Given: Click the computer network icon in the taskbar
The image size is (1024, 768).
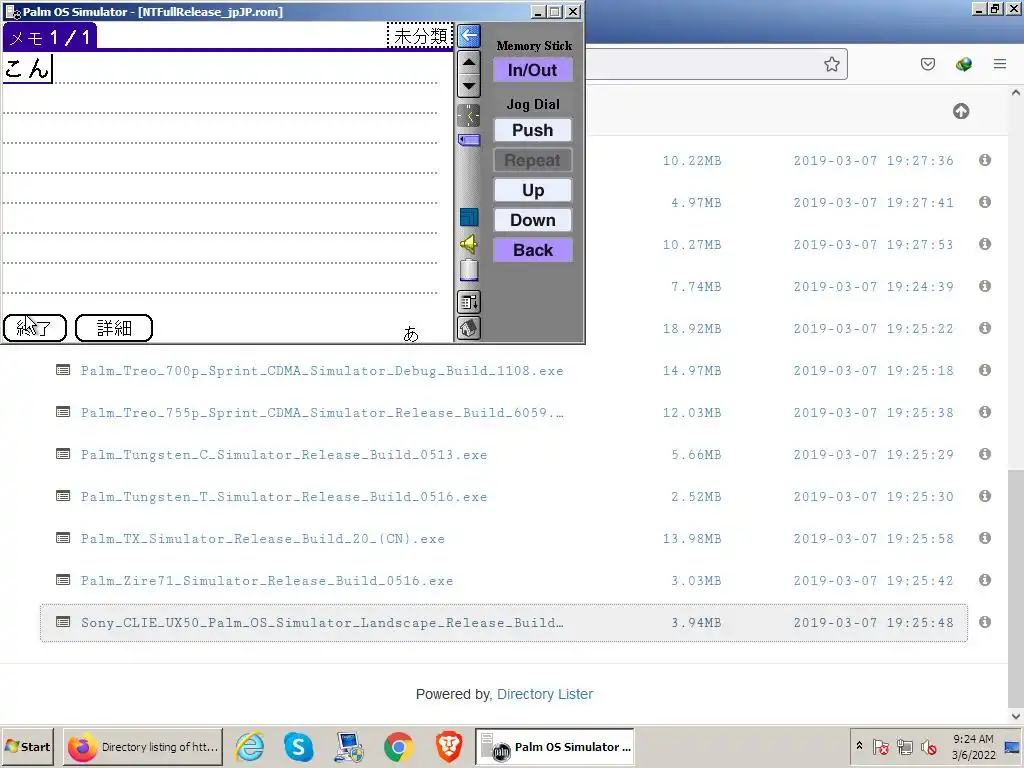Looking at the screenshot, I should (x=349, y=746).
